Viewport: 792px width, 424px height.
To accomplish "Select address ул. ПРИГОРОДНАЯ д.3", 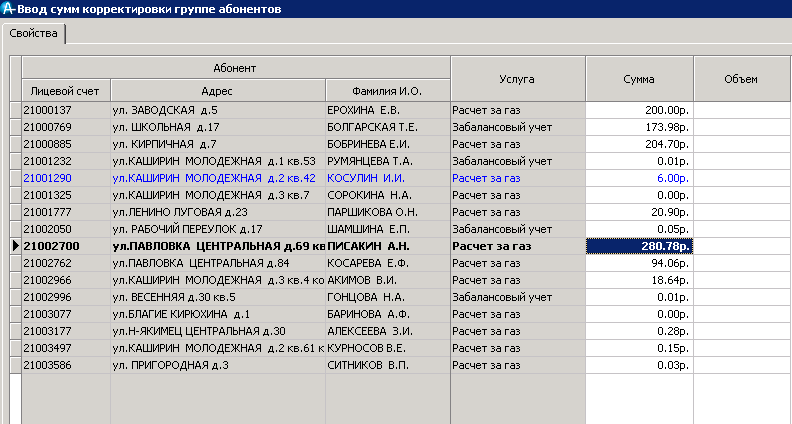I will click(x=218, y=365).
